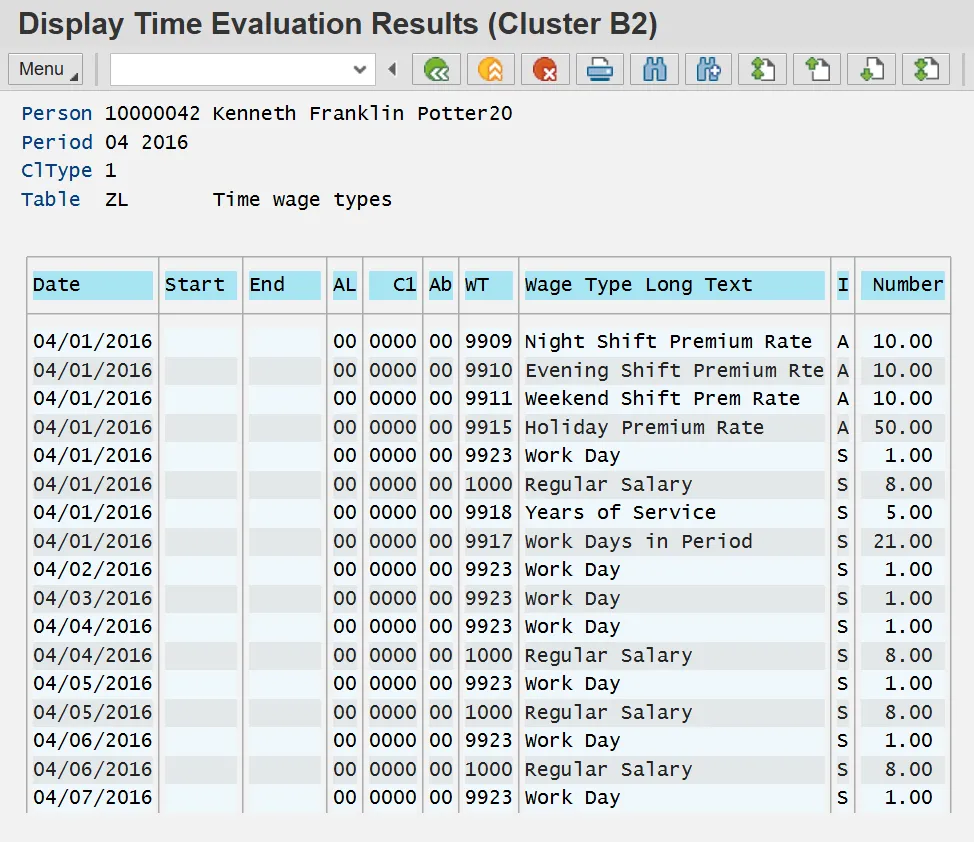This screenshot has height=842, width=974.
Task: Click the red Cancel icon
Action: point(545,69)
